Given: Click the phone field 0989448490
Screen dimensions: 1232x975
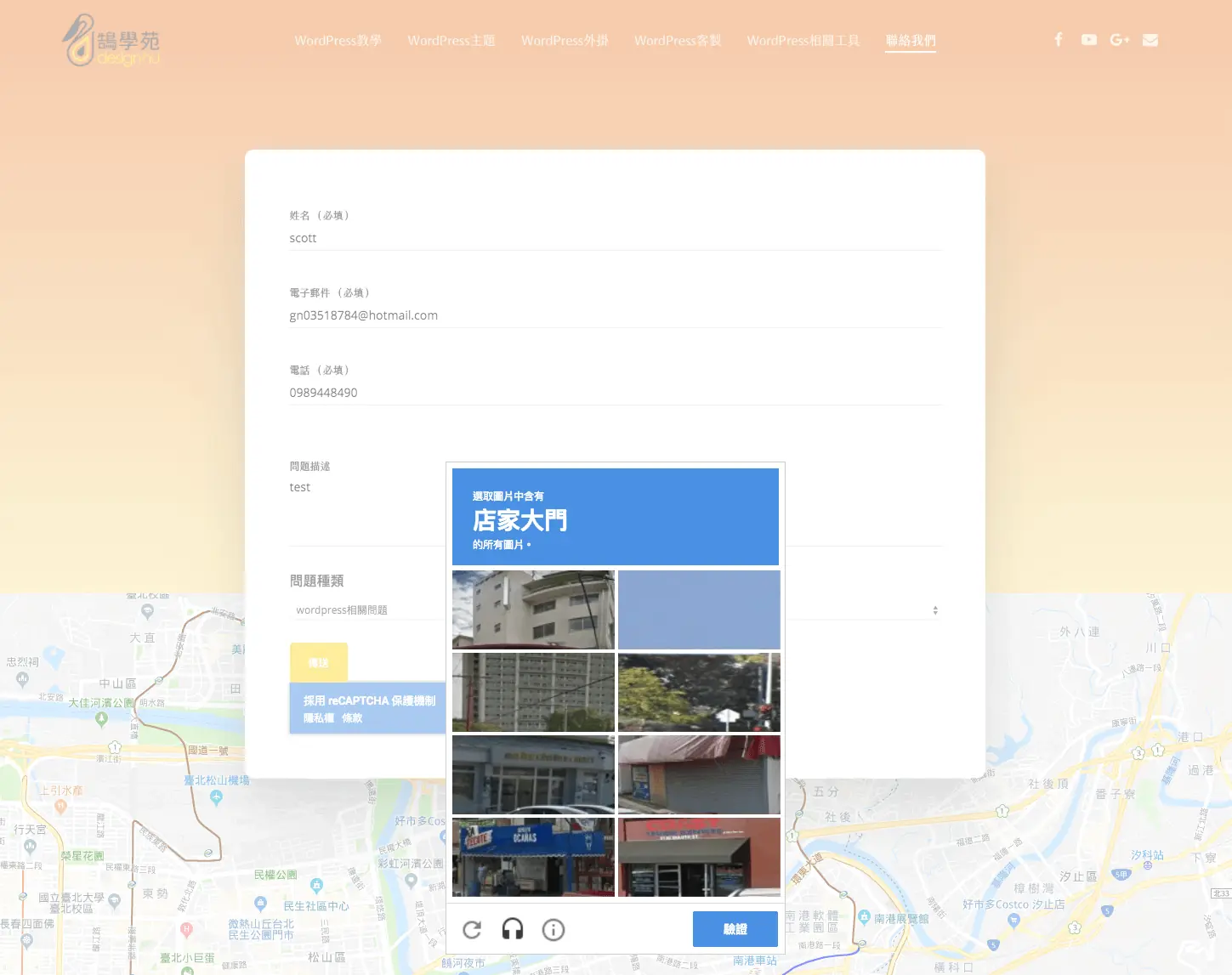Looking at the screenshot, I should (x=616, y=393).
